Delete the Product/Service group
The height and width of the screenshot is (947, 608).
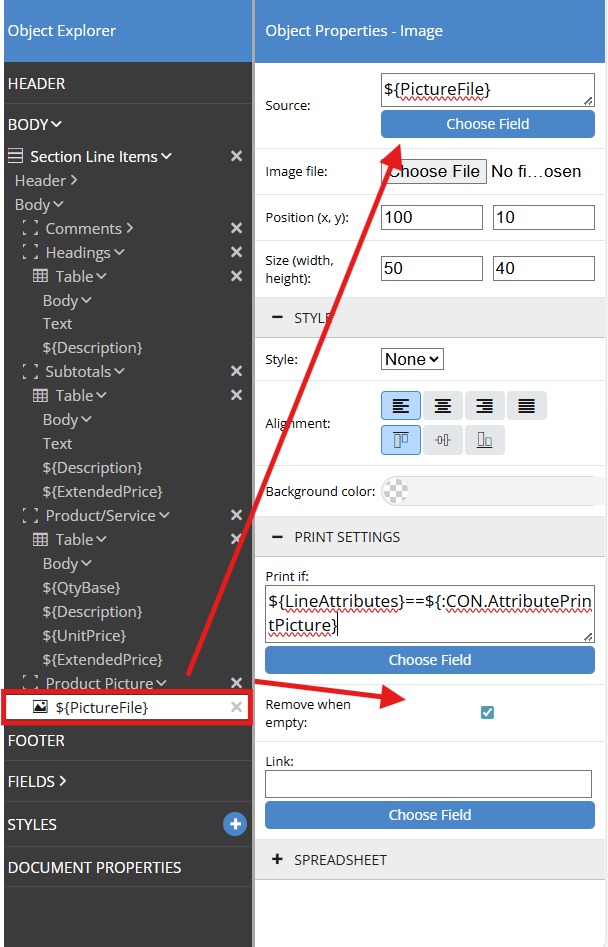[x=237, y=515]
